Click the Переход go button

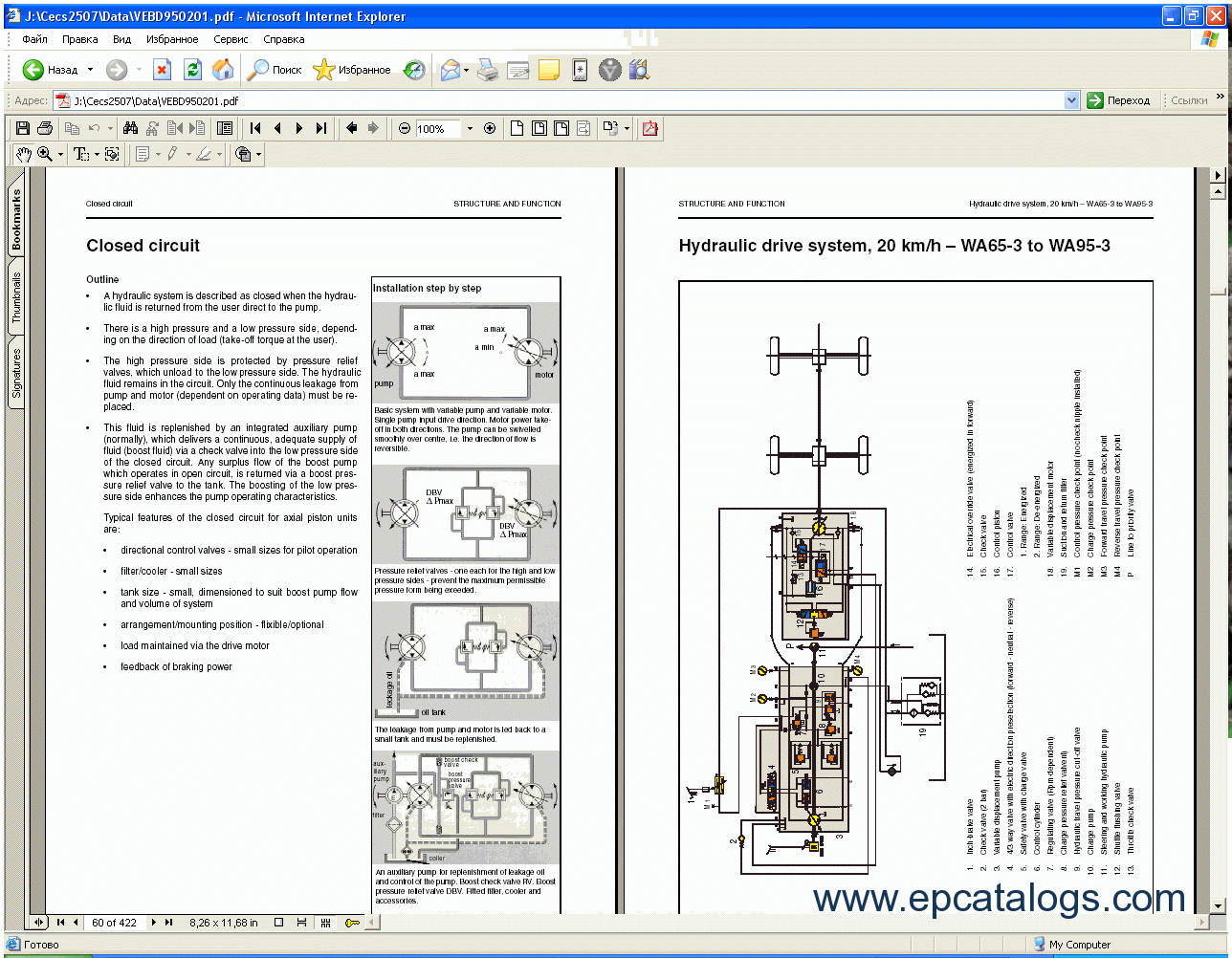pos(1119,100)
